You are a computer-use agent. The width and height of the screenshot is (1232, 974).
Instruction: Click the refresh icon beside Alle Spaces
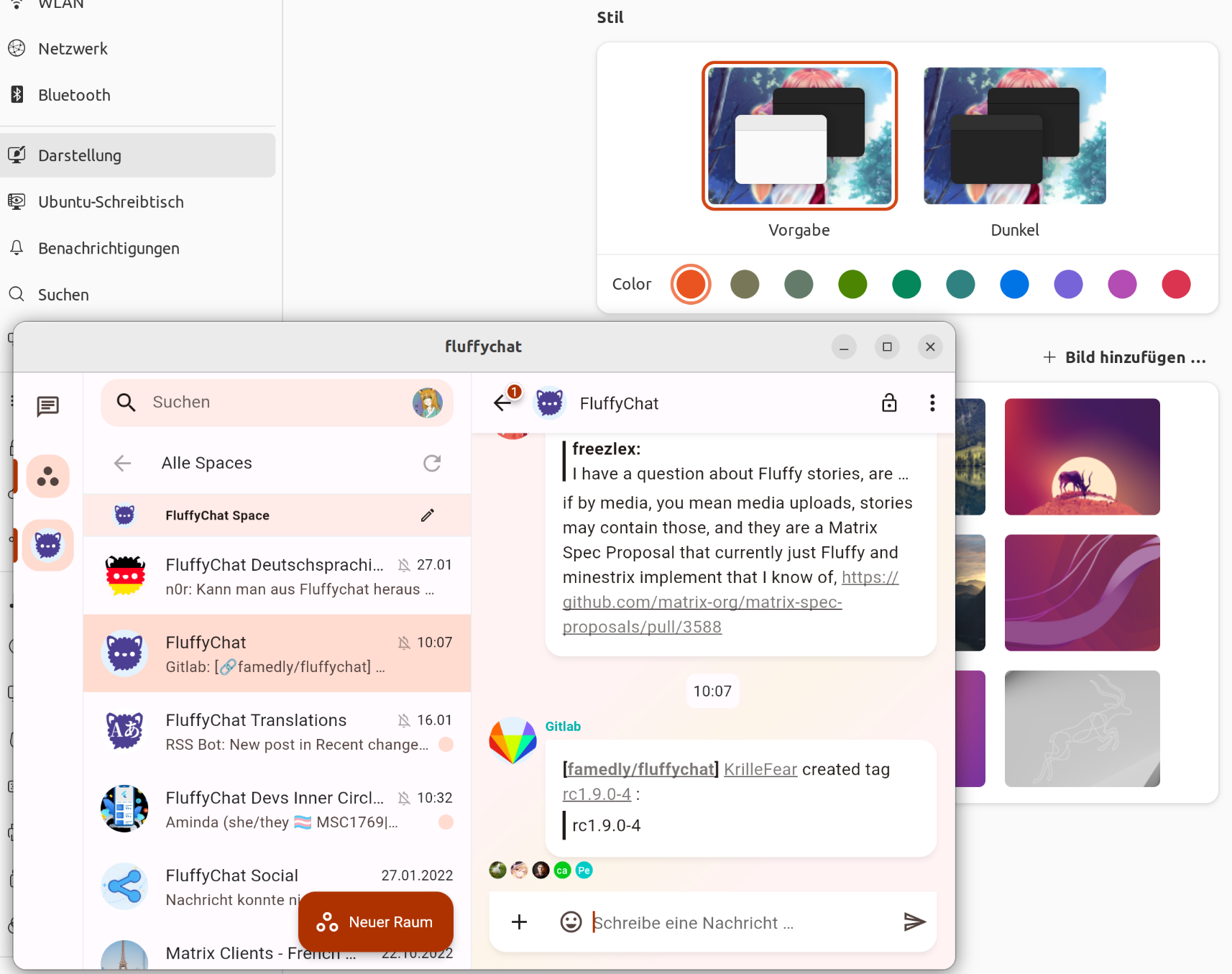[x=431, y=463]
